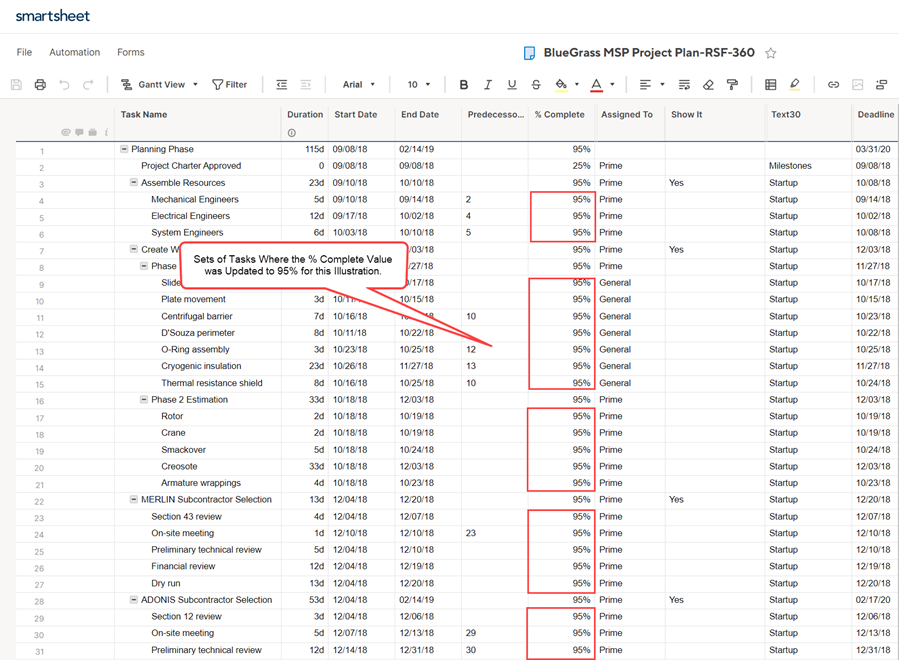Toggle italic formatting
Screen dimensions: 900x660
[x=487, y=84]
